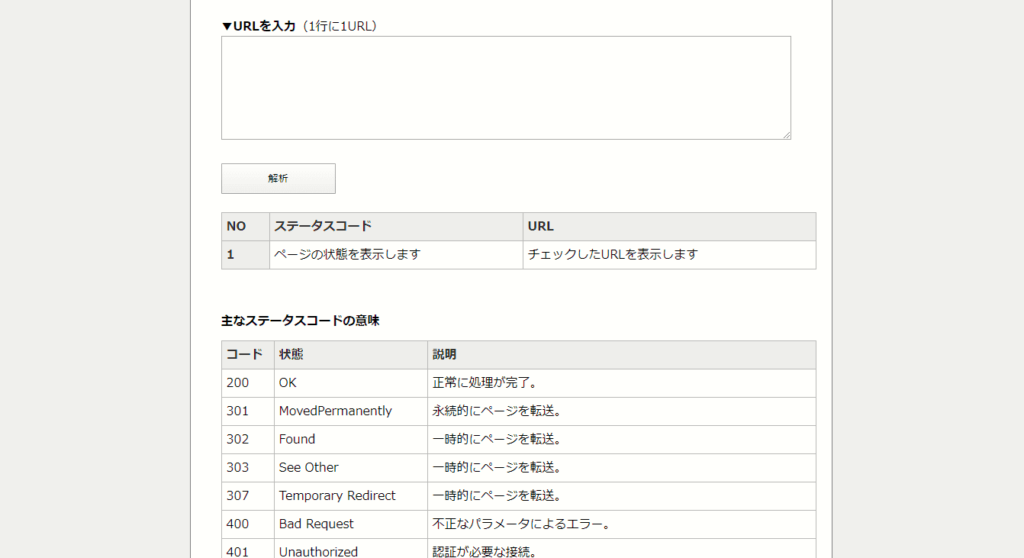Click row number 1 in results table

246,255
